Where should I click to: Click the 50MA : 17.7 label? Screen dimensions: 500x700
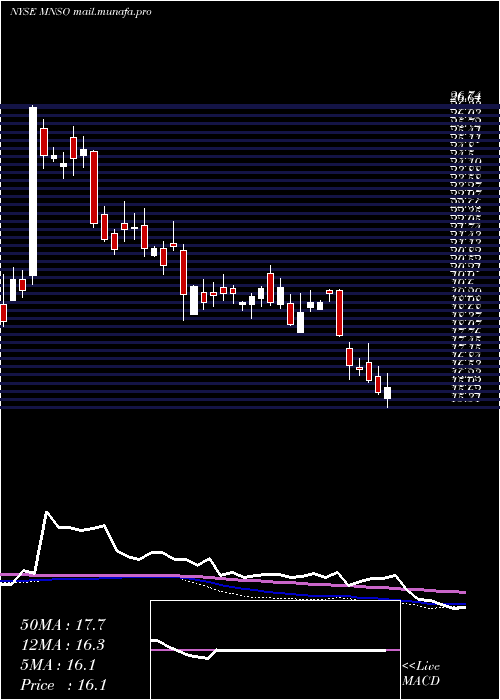63,625
